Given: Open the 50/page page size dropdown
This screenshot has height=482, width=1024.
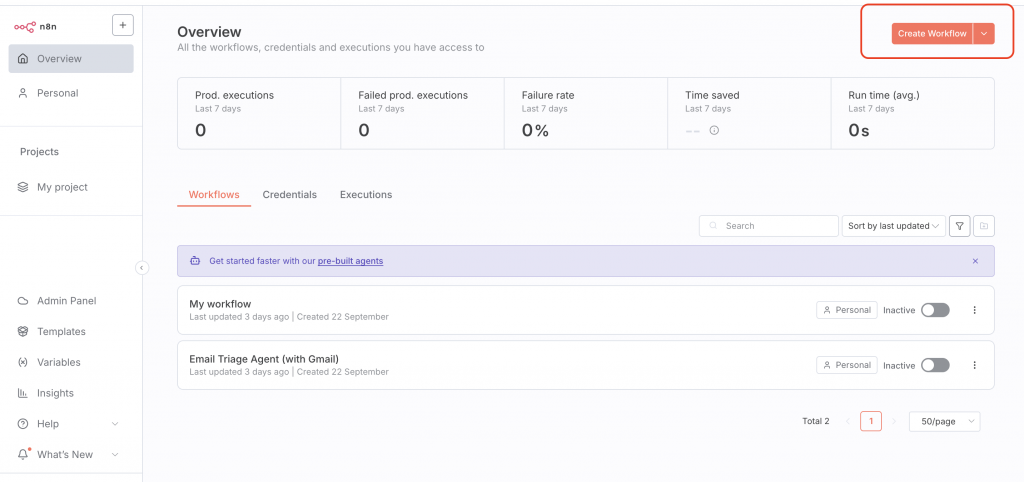Looking at the screenshot, I should tap(944, 421).
